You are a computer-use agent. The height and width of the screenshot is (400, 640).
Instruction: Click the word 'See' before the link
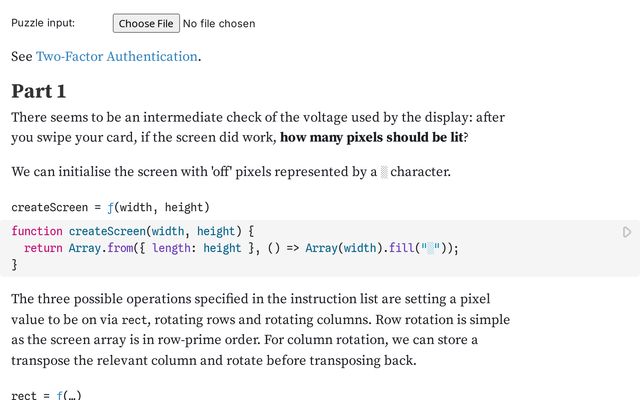tap(21, 57)
